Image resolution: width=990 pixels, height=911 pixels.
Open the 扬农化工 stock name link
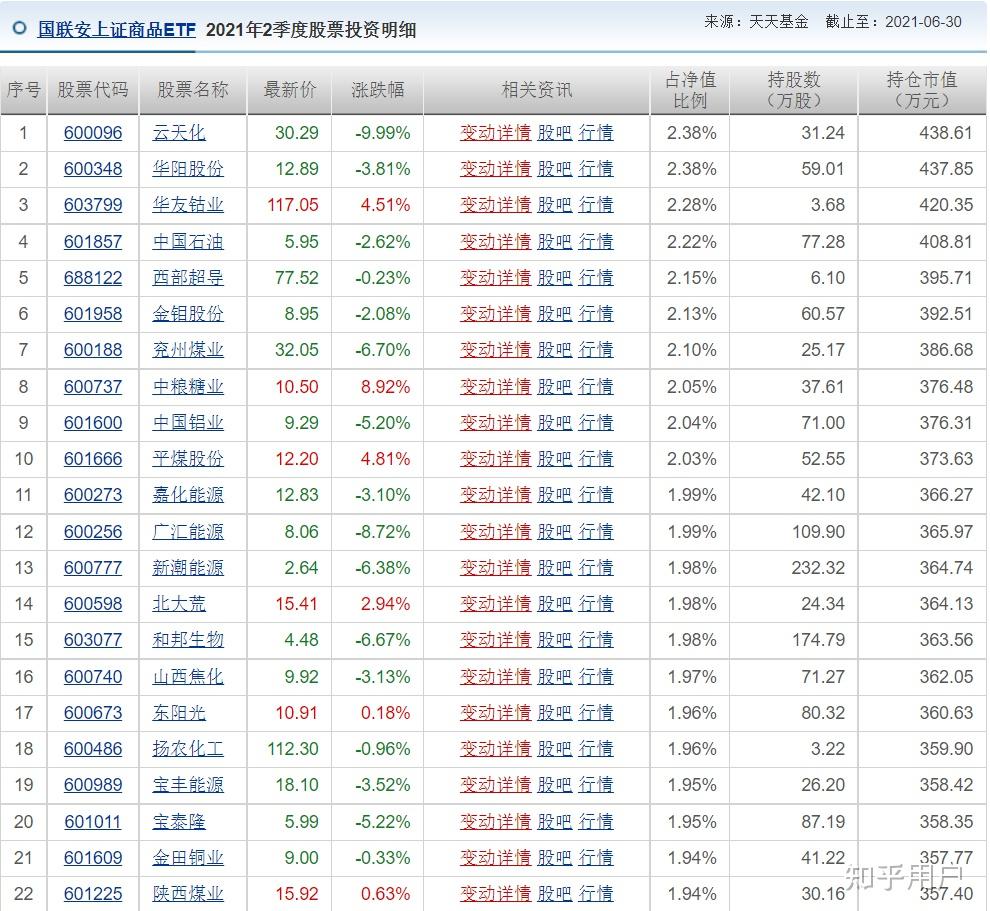pyautogui.click(x=188, y=749)
